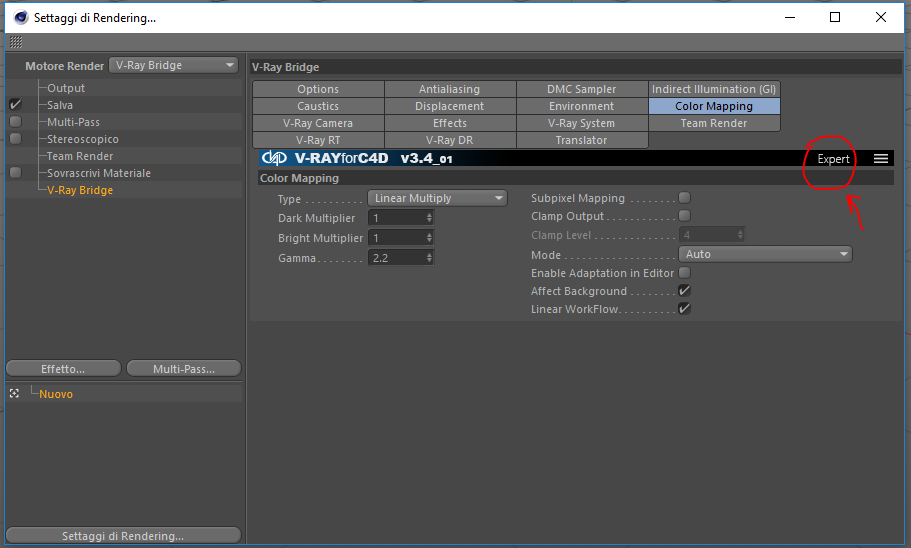Switch to the Options tab

318,89
